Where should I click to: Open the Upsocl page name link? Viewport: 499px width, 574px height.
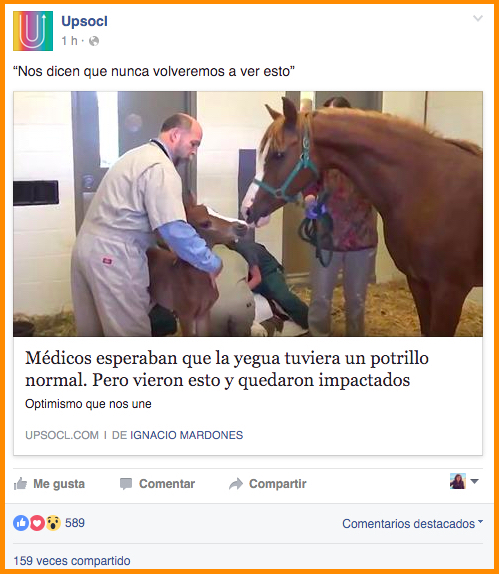pyautogui.click(x=85, y=21)
